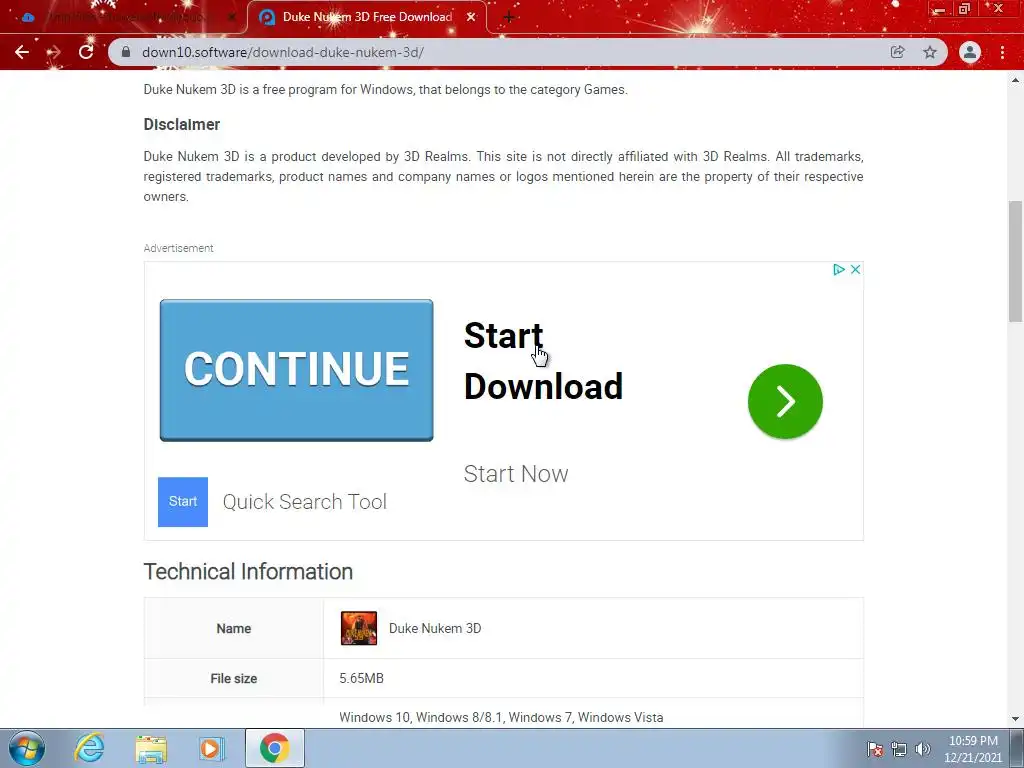1024x768 pixels.
Task: Click the taskbar clock showing 10:59 PM
Action: tap(973, 749)
